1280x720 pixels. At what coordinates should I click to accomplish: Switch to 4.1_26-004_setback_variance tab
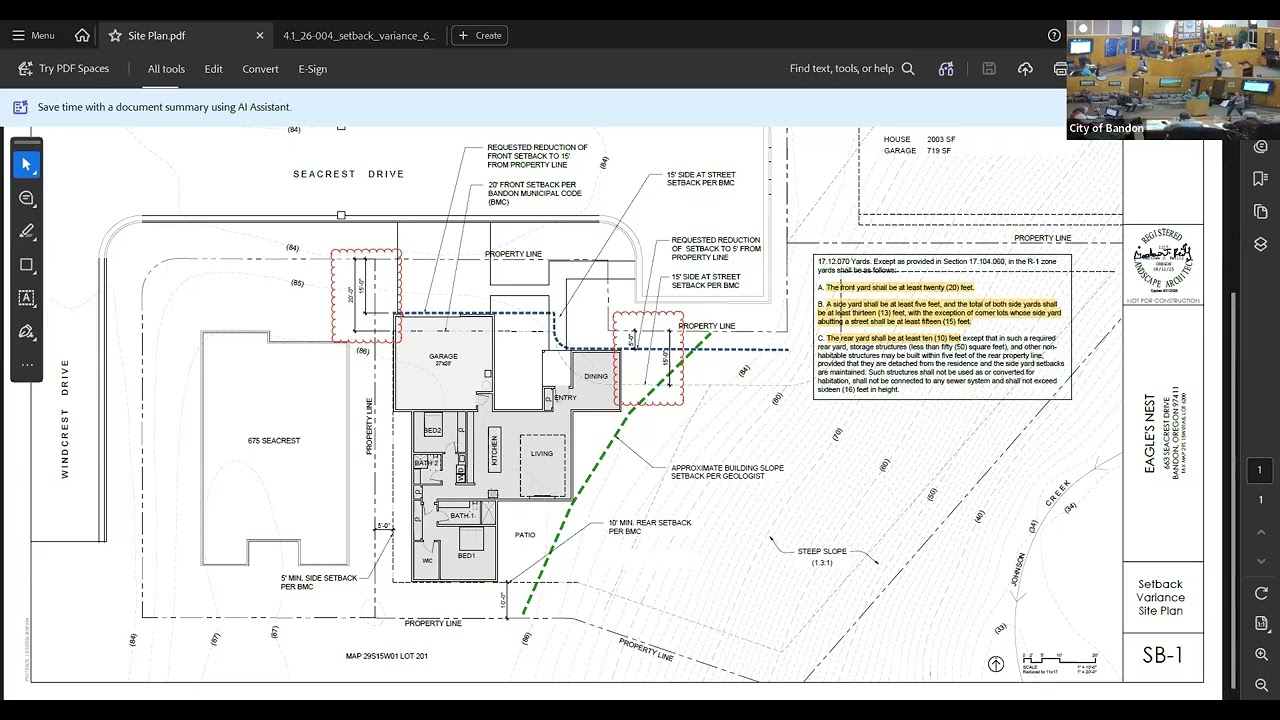(x=359, y=35)
